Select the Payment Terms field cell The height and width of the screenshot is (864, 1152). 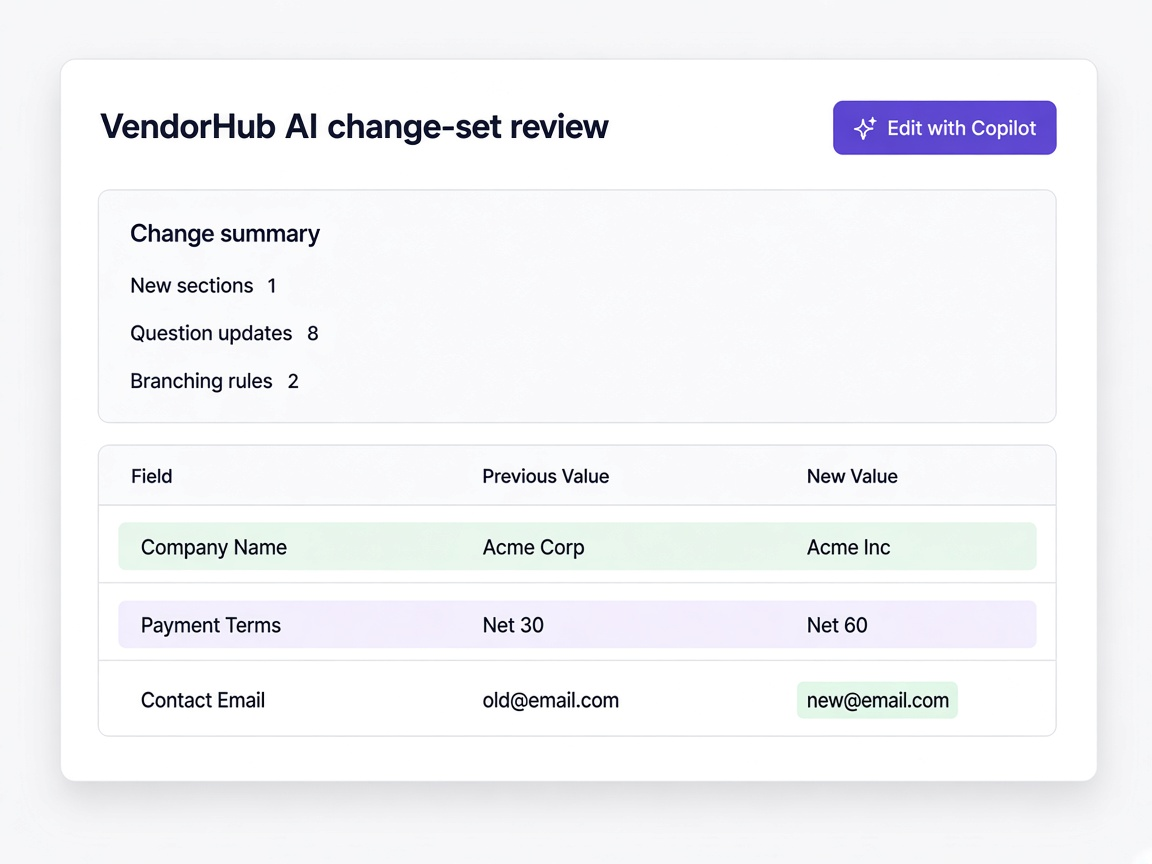coord(211,625)
